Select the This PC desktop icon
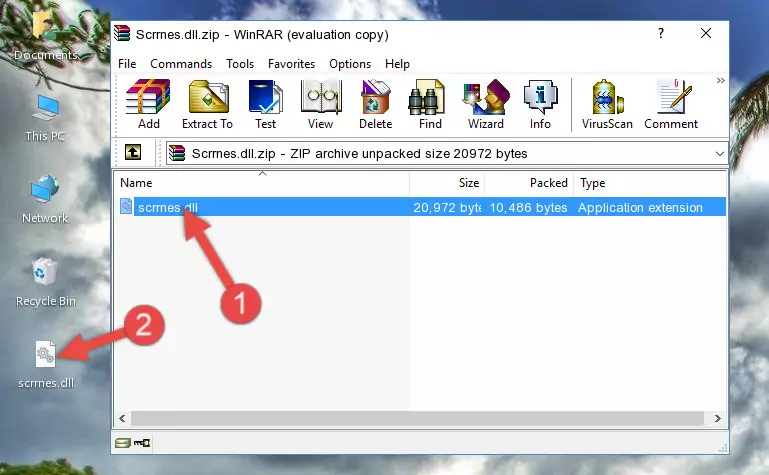 point(45,118)
